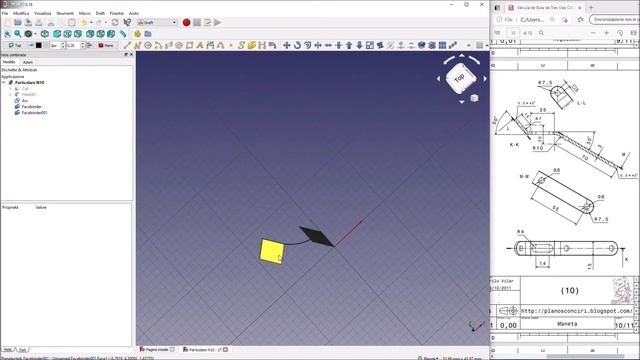Click the None autogroup button
This screenshot has height=360, width=640.
coord(106,45)
